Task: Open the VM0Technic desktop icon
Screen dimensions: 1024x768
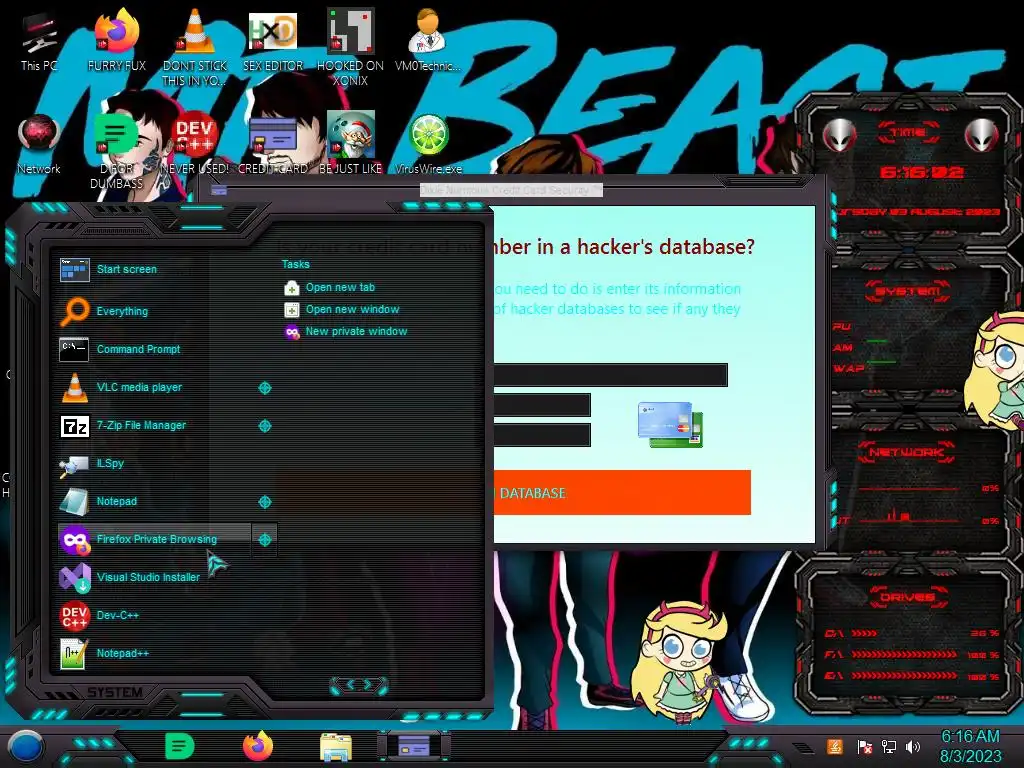Action: [x=428, y=40]
